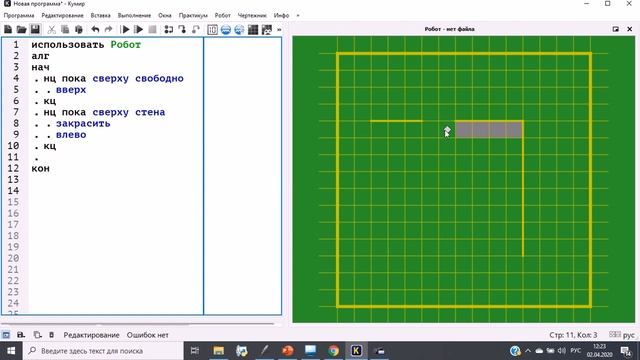The width and height of the screenshot is (640, 360).
Task: Toggle the first status bar panel icon
Action: (6, 335)
